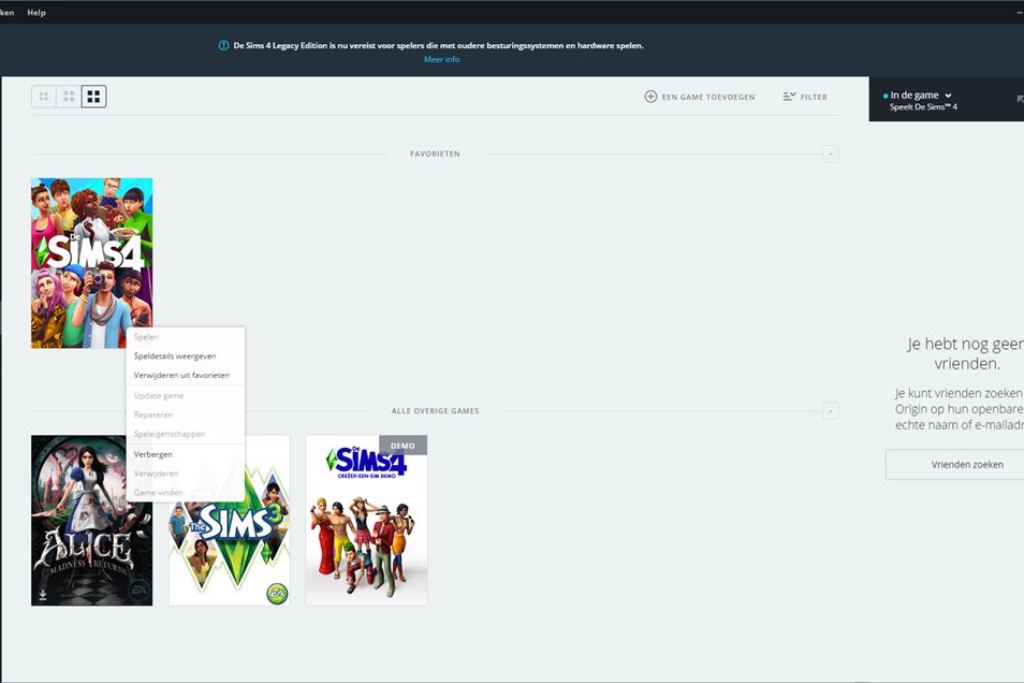Image resolution: width=1024 pixels, height=683 pixels.
Task: Click the info icon in the Legacy Edition banner
Action: point(223,46)
